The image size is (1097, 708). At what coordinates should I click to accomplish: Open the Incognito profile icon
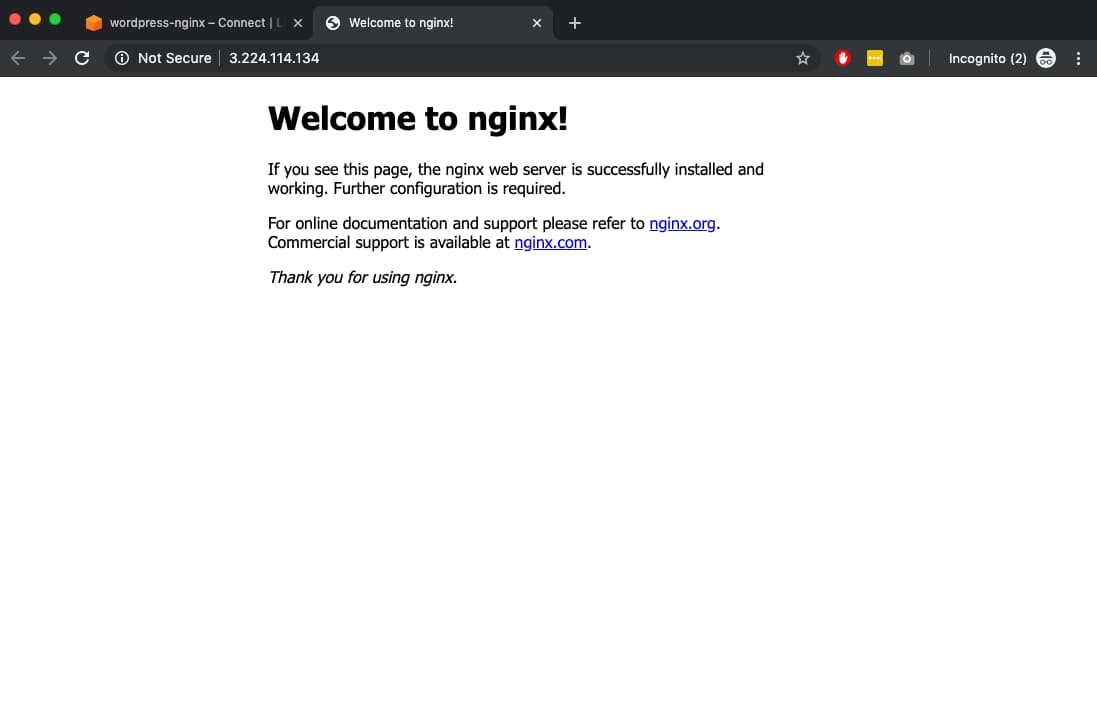[1046, 58]
